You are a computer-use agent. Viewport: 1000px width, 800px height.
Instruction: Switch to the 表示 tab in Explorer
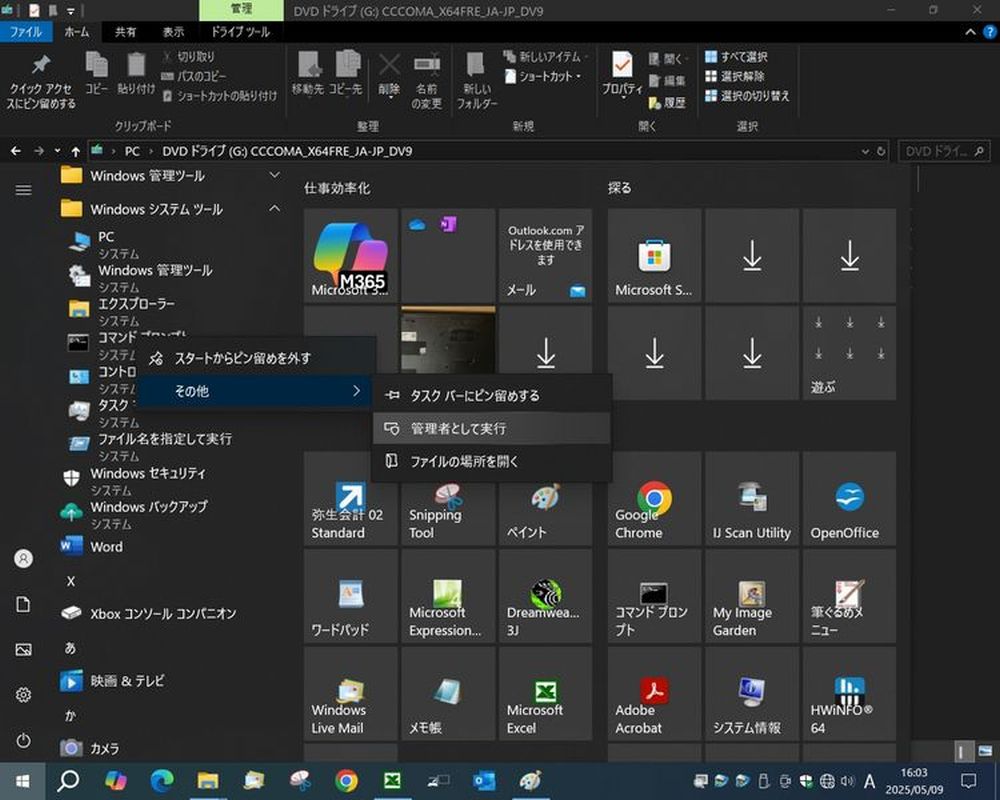pos(173,32)
